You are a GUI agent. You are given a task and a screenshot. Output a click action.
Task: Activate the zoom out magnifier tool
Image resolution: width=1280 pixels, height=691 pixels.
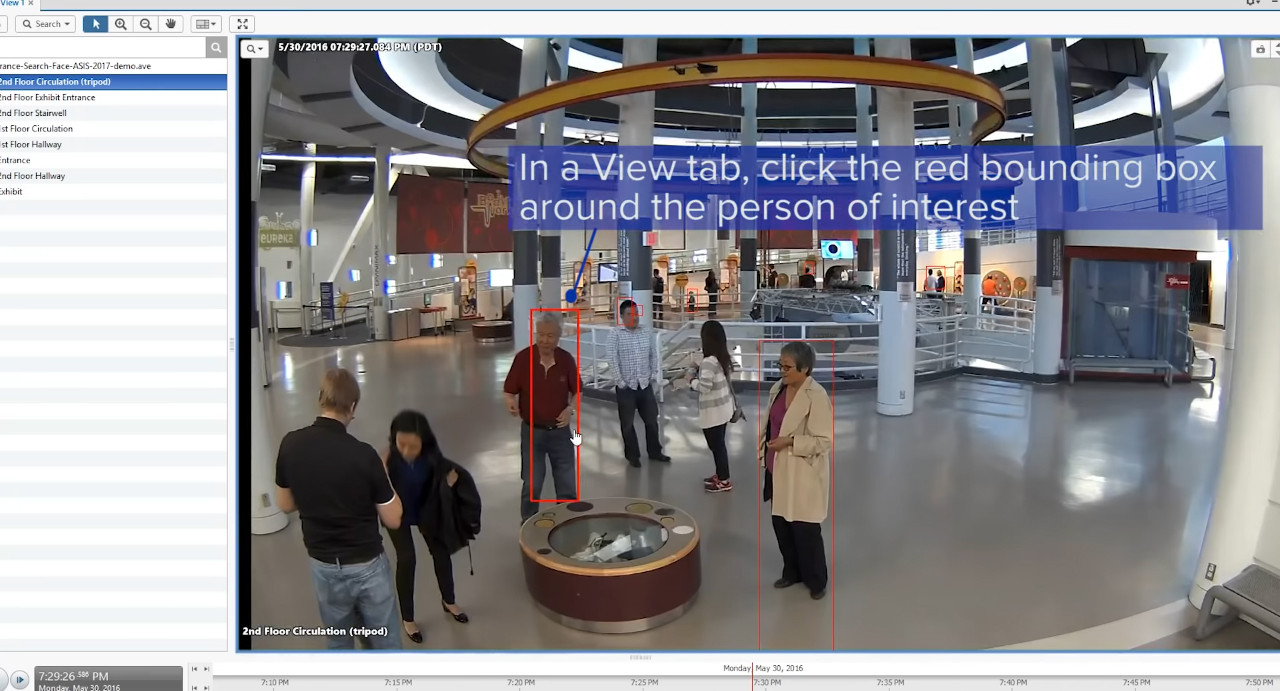coord(146,24)
